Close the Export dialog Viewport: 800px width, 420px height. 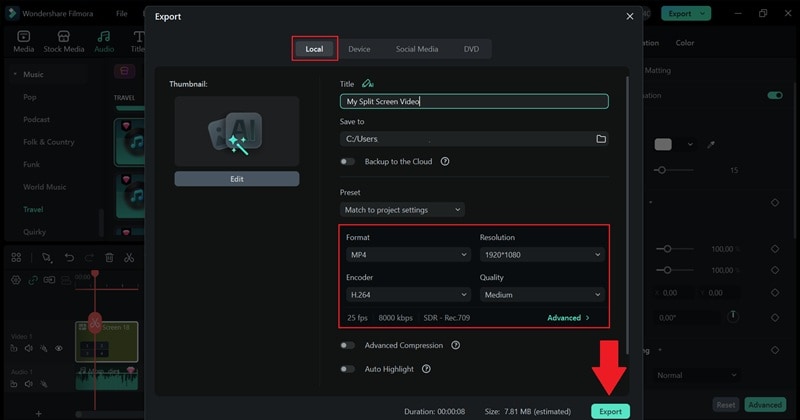coord(630,16)
